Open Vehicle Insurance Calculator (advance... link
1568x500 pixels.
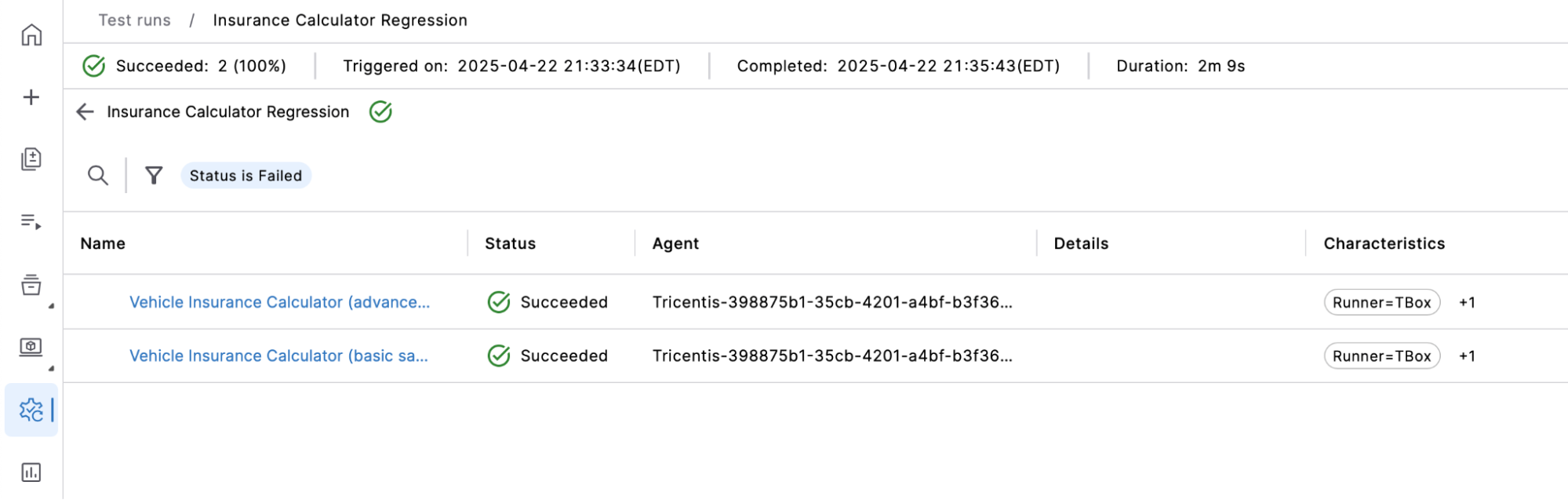coord(279,302)
